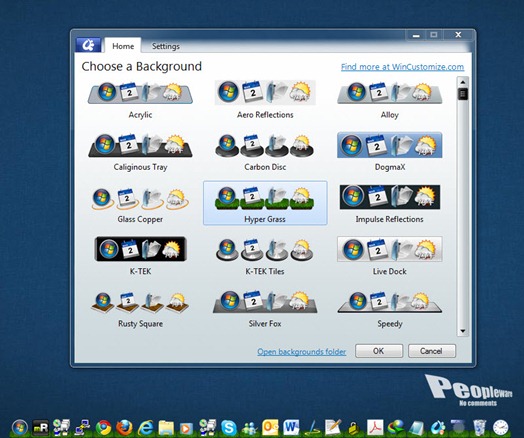This screenshot has width=524, height=438.
Task: Open the ObjectDock icon in dock
Action: [438, 428]
